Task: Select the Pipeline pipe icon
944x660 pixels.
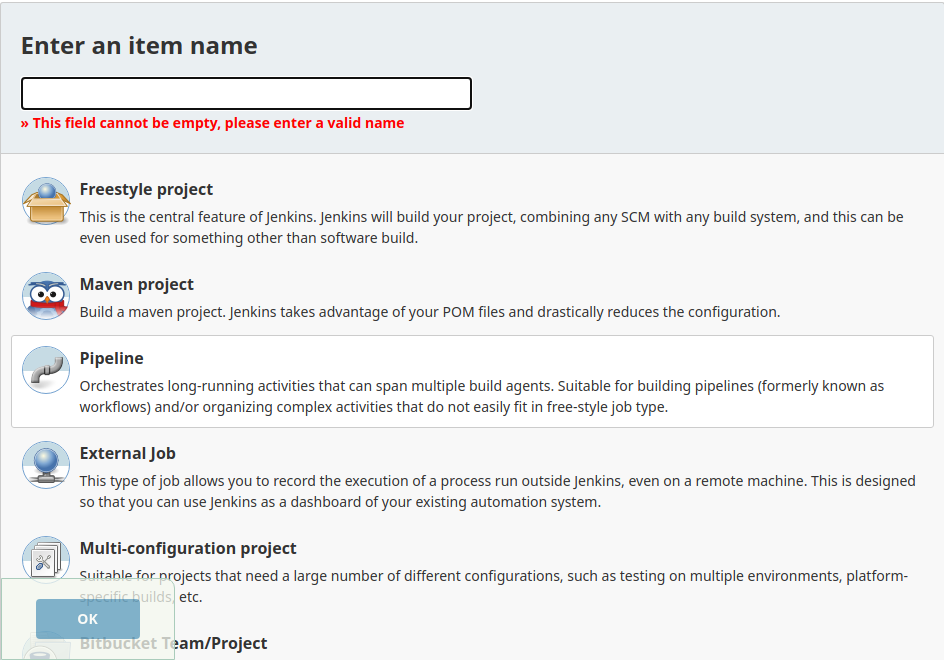Action: (x=46, y=370)
